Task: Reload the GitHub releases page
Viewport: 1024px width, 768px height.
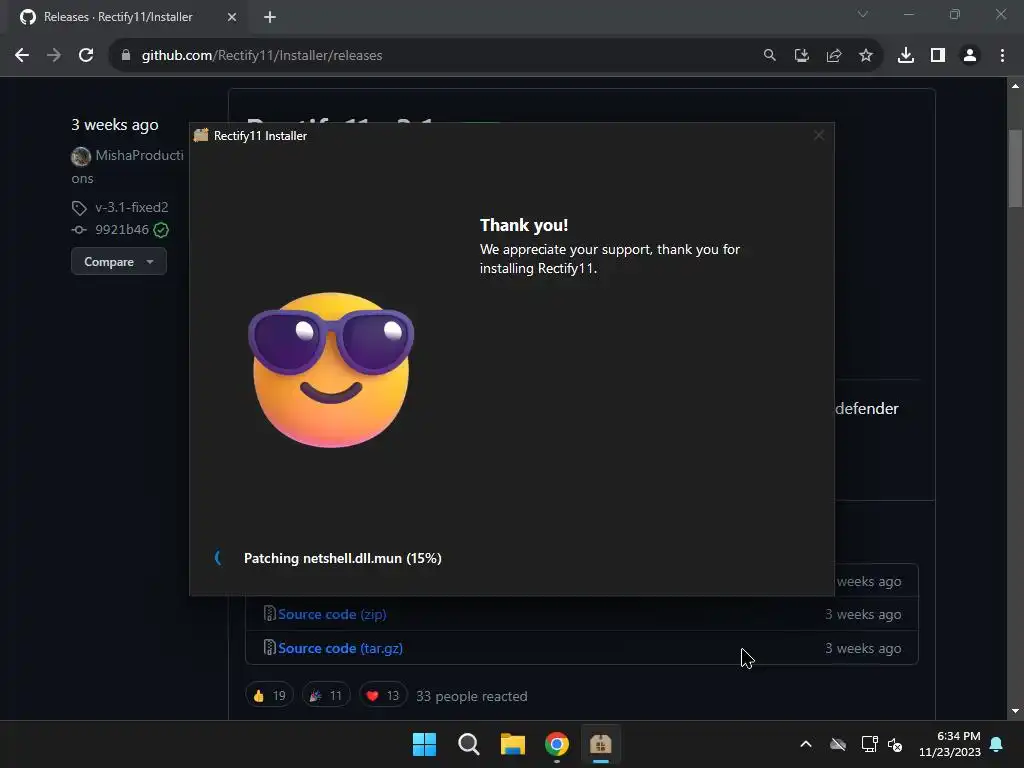Action: coord(86,56)
